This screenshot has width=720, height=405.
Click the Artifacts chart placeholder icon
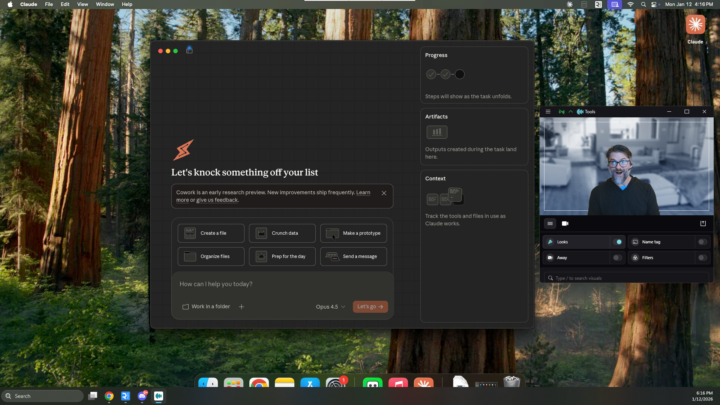(x=437, y=132)
